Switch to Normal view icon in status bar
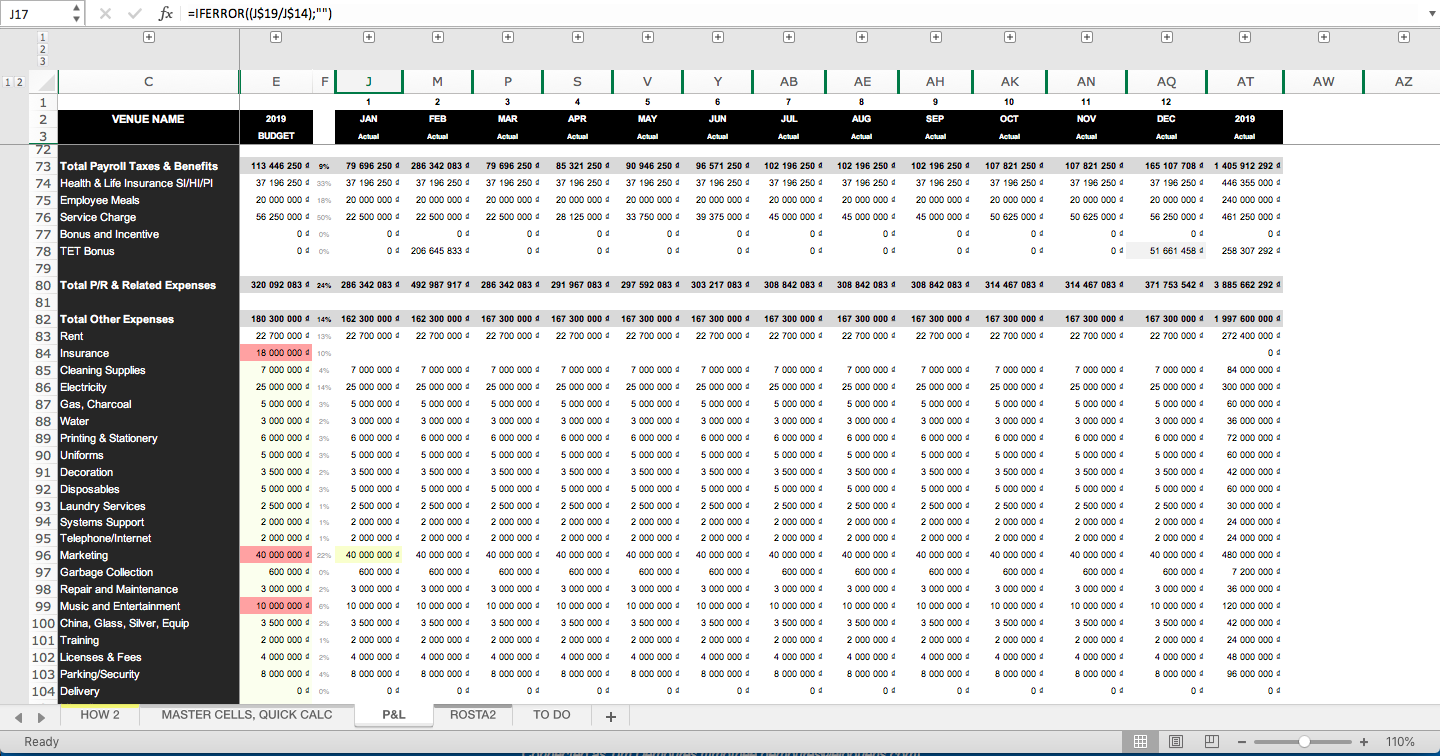This screenshot has width=1440, height=756. pyautogui.click(x=1140, y=741)
